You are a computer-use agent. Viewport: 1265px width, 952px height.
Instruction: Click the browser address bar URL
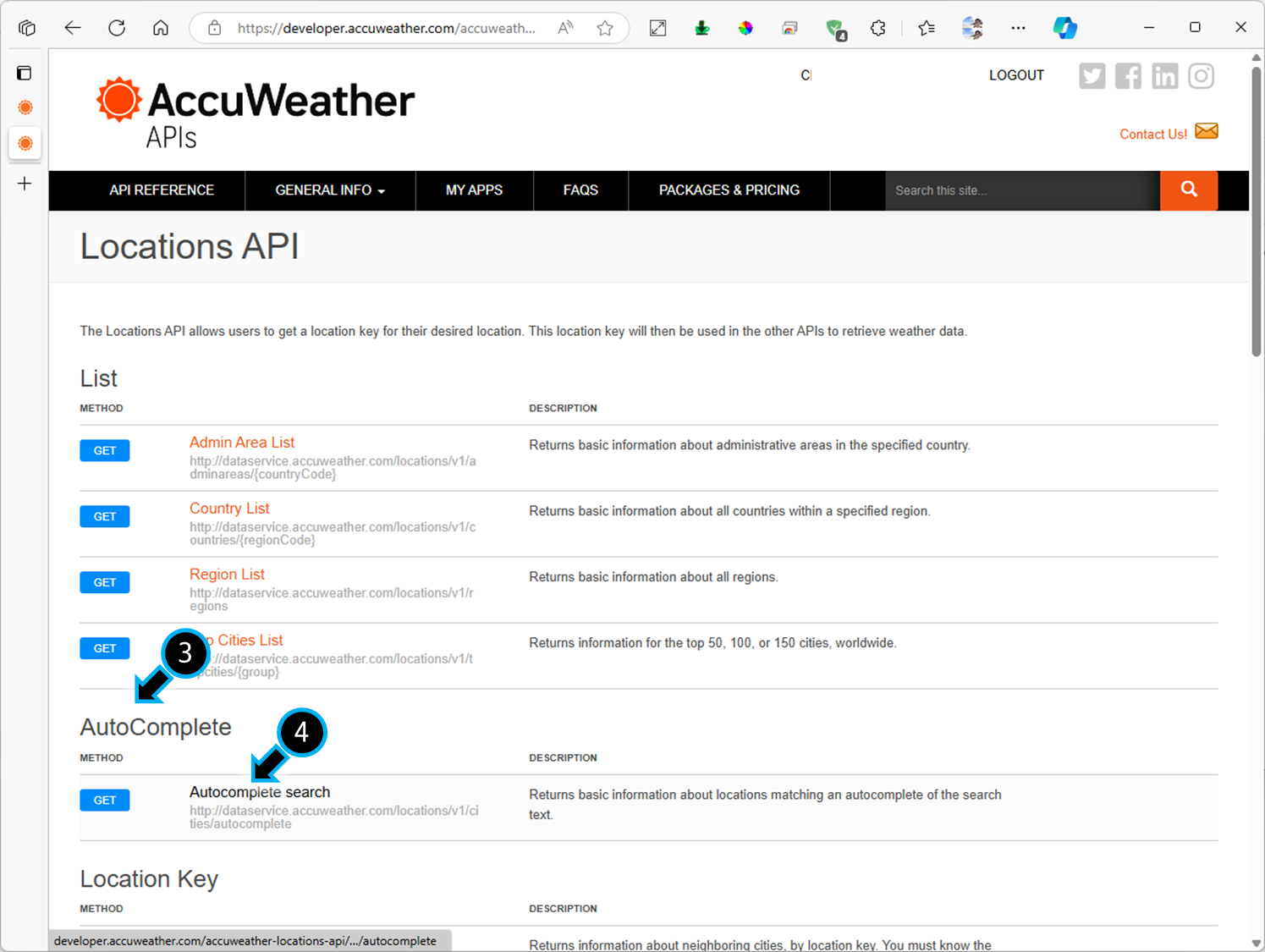(x=386, y=28)
